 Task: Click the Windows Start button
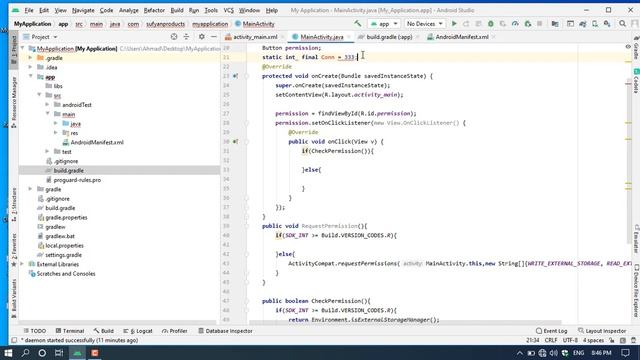8,353
